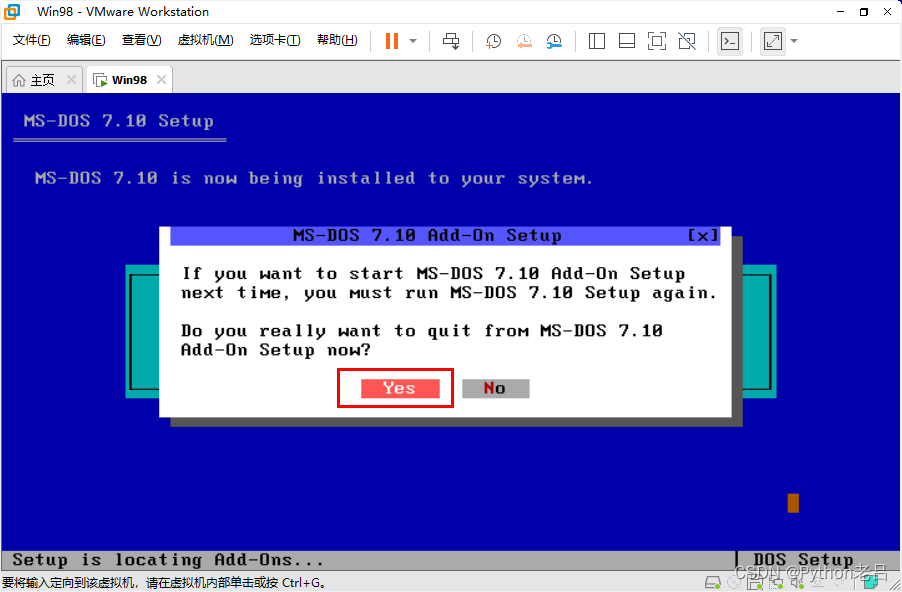Pause the Win98 virtual machine
This screenshot has width=902, height=592.
point(392,41)
